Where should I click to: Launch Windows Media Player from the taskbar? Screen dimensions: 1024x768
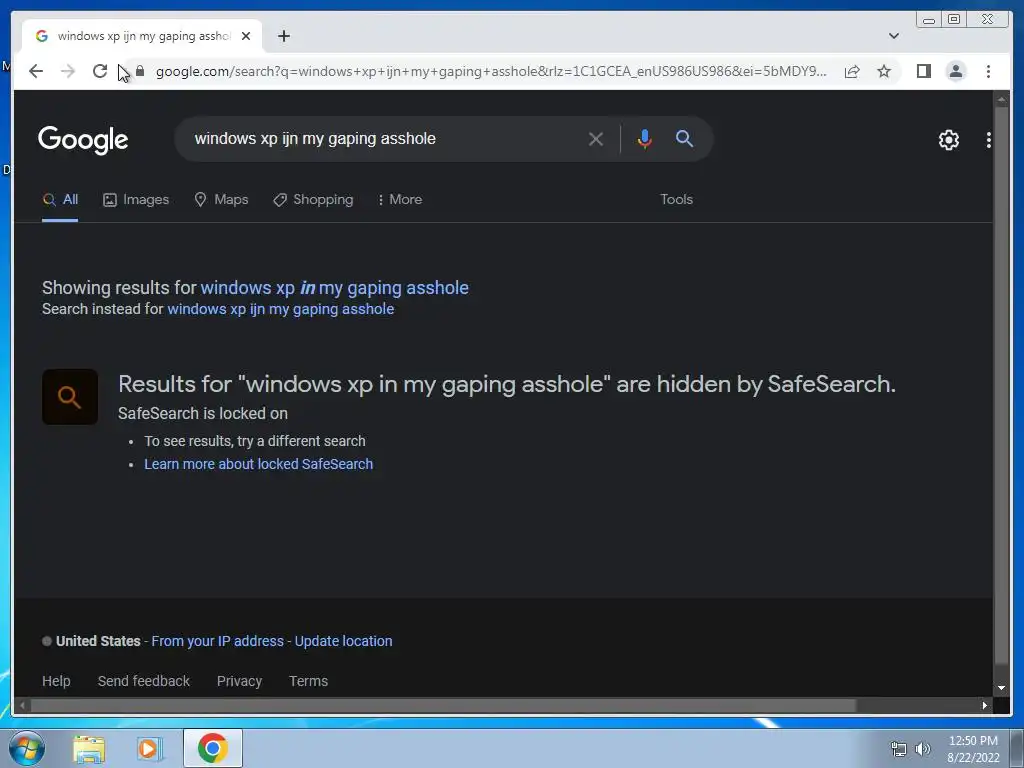(x=150, y=749)
